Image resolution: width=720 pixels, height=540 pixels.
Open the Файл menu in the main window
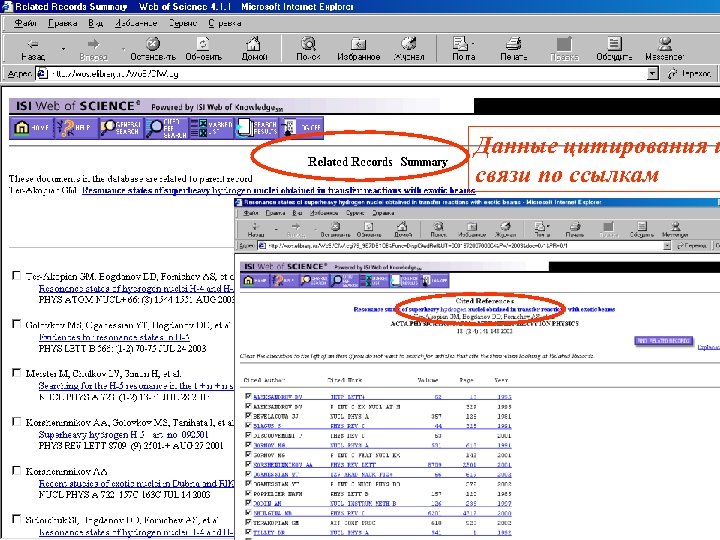(x=25, y=23)
